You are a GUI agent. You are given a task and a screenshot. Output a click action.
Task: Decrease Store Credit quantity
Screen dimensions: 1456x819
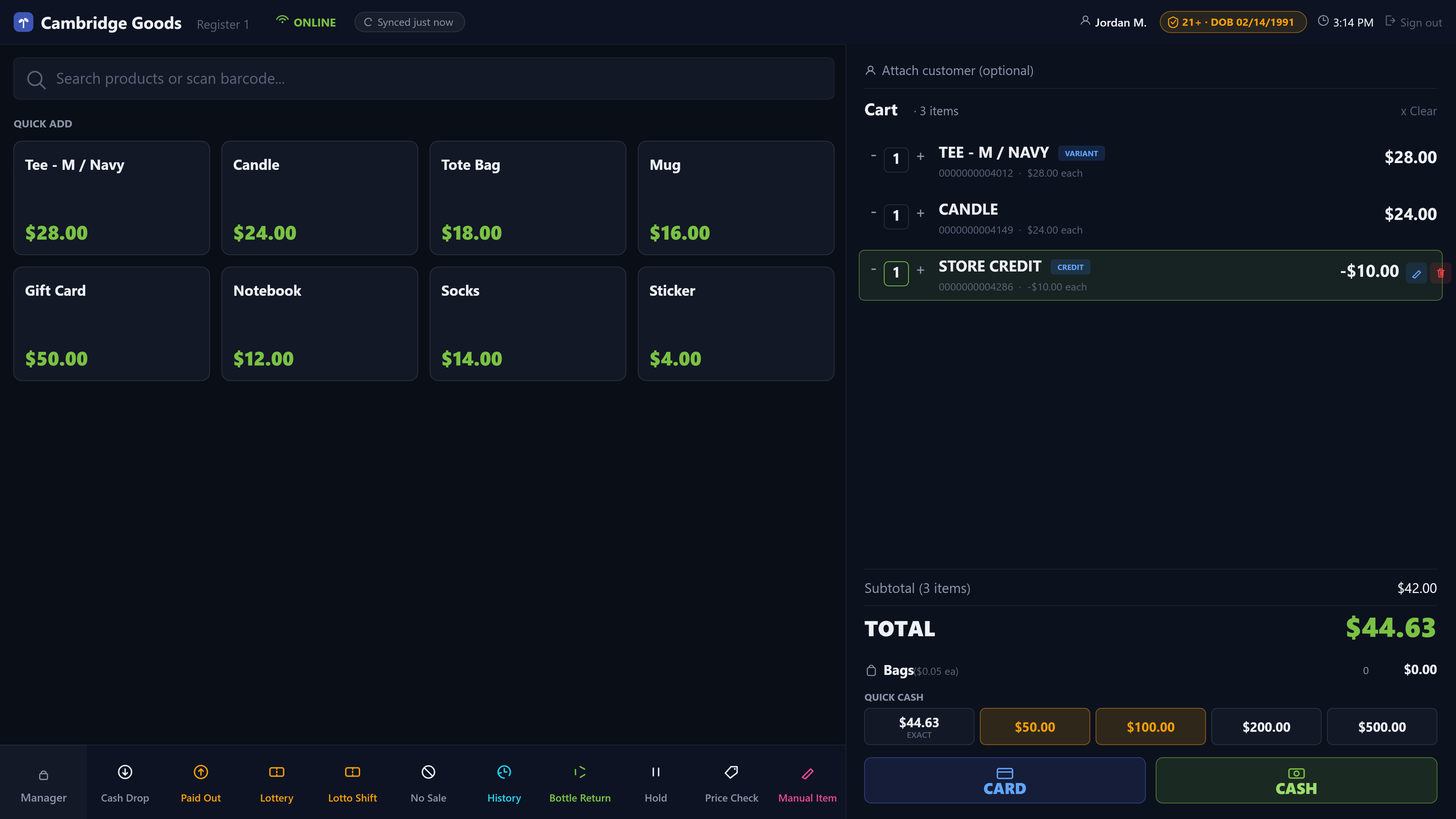[873, 269]
